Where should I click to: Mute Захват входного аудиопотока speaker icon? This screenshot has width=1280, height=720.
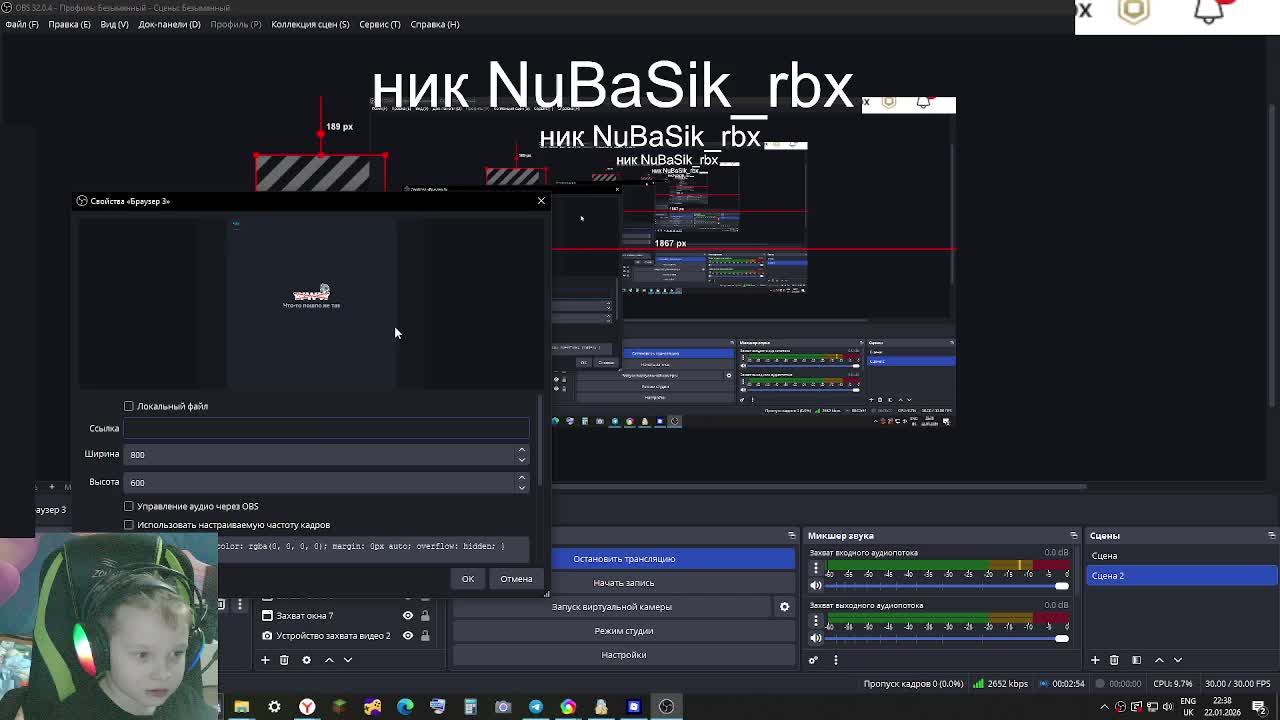[x=815, y=585]
